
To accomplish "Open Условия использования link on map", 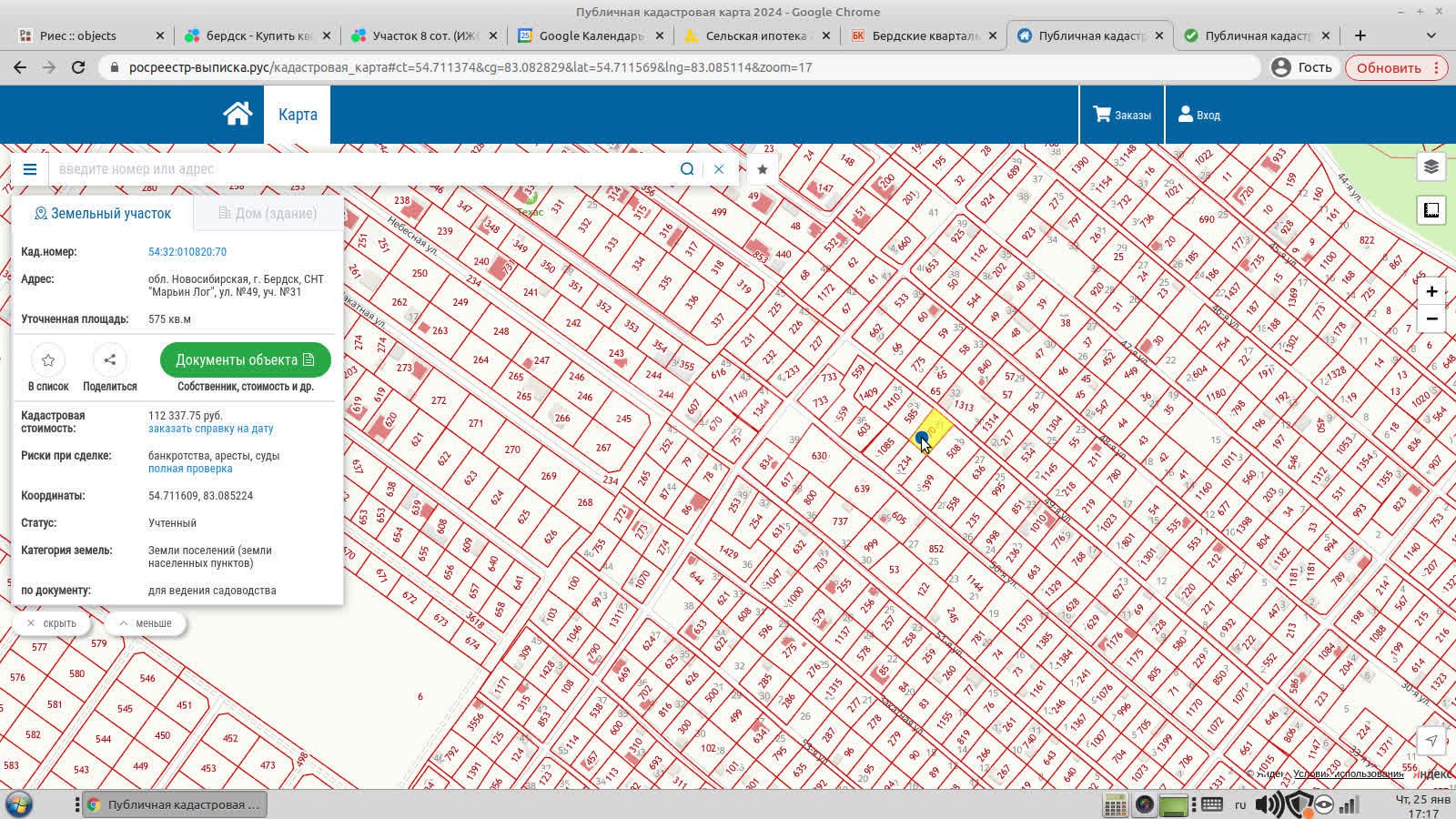I will 1348,773.
